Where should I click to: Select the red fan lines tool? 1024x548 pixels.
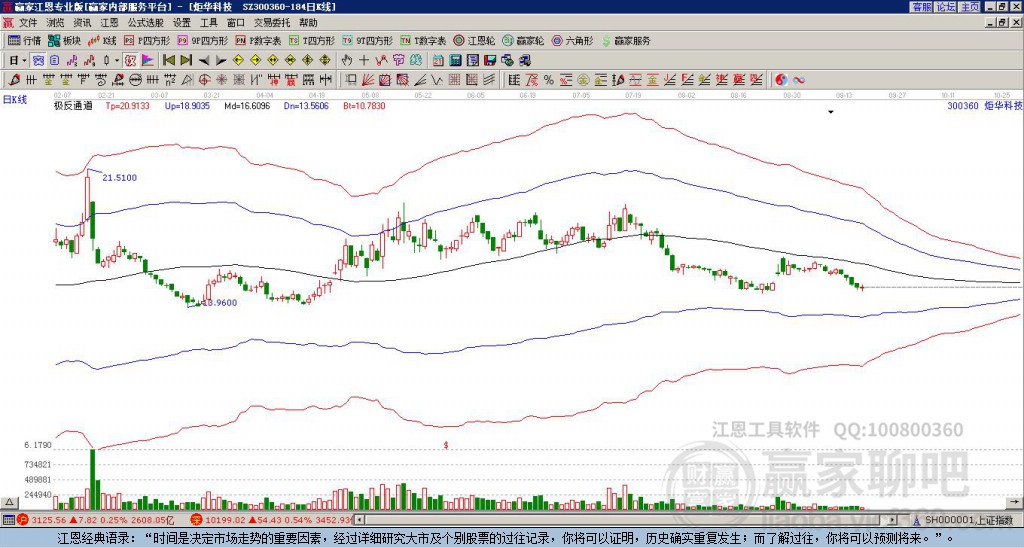(x=368, y=80)
